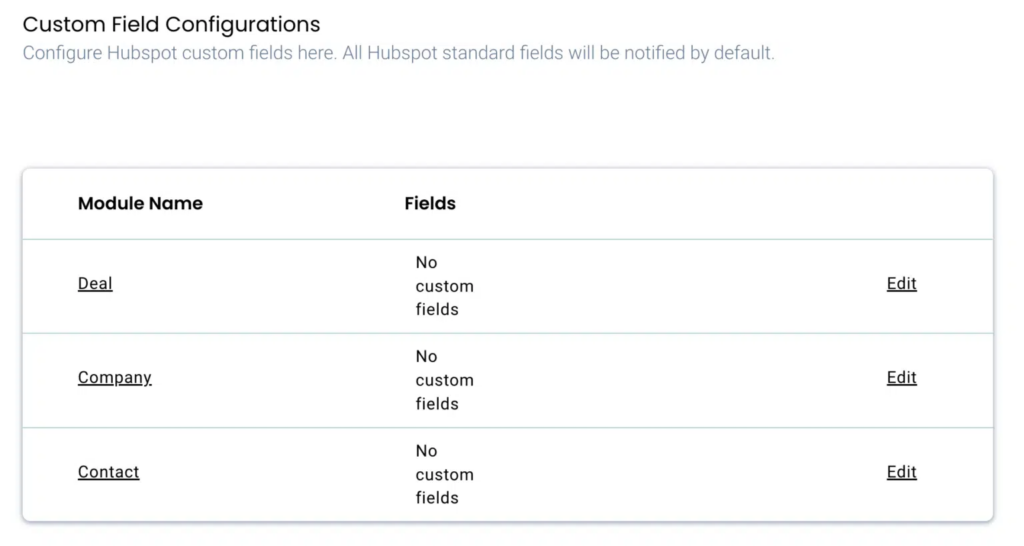Edit custom fields for the Contact module
Viewport: 1024px width, 546px height.
tap(901, 472)
